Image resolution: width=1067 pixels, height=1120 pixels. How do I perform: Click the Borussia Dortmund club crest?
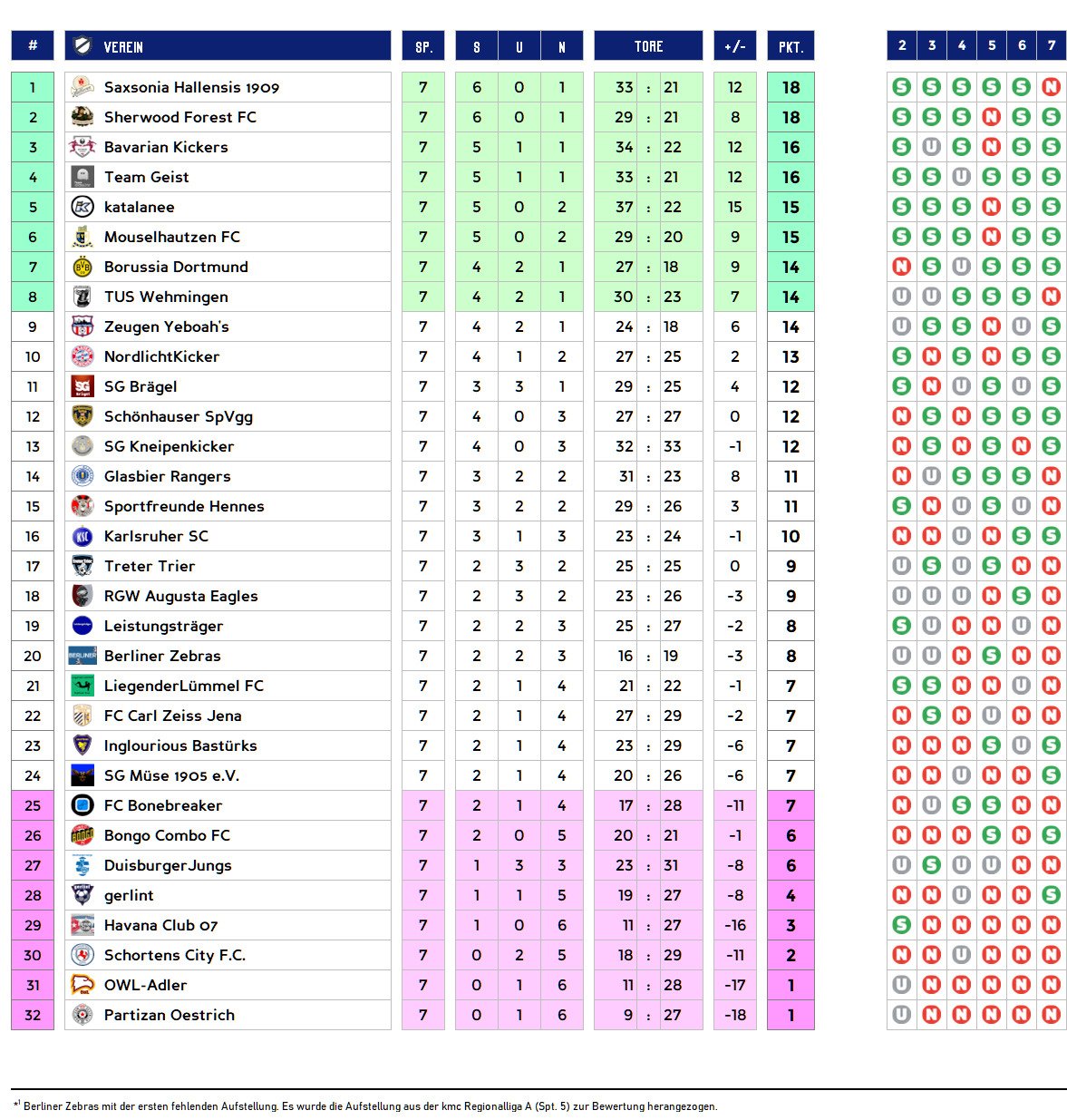82,267
